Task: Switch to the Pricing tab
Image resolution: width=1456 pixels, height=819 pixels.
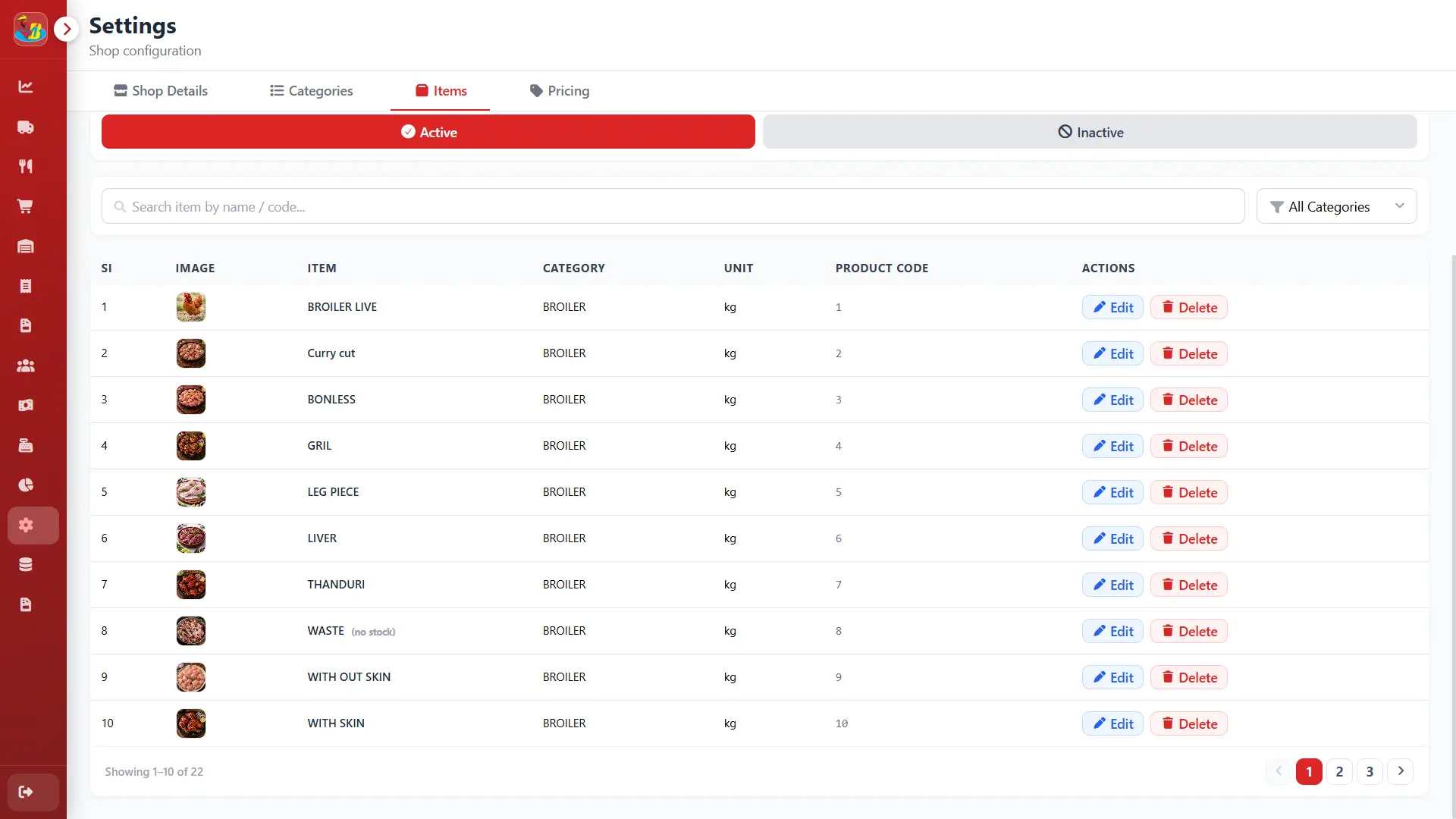Action: point(560,91)
